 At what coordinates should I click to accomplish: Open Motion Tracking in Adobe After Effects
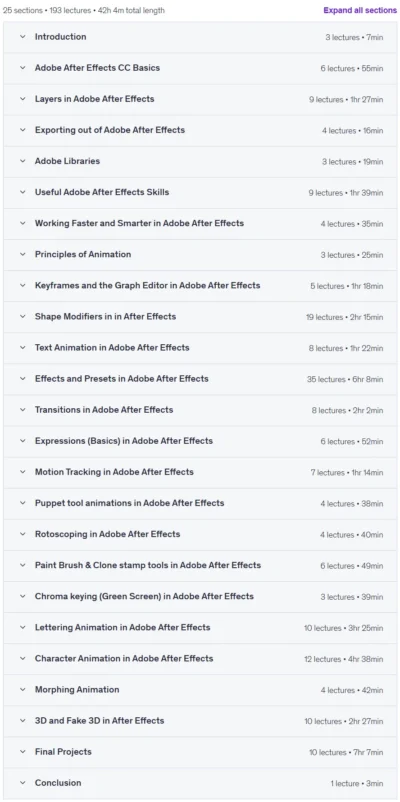point(200,472)
